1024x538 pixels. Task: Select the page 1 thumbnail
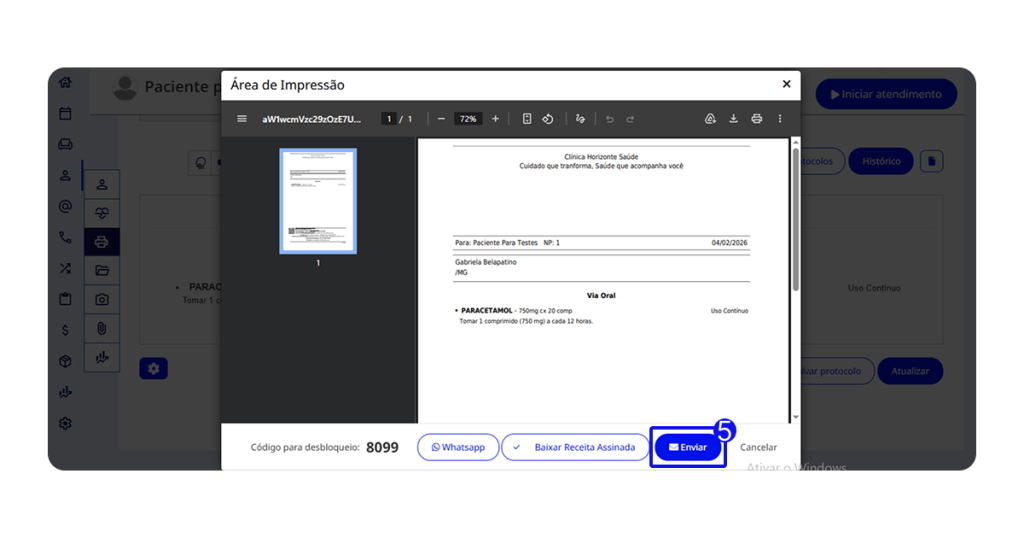click(x=318, y=202)
